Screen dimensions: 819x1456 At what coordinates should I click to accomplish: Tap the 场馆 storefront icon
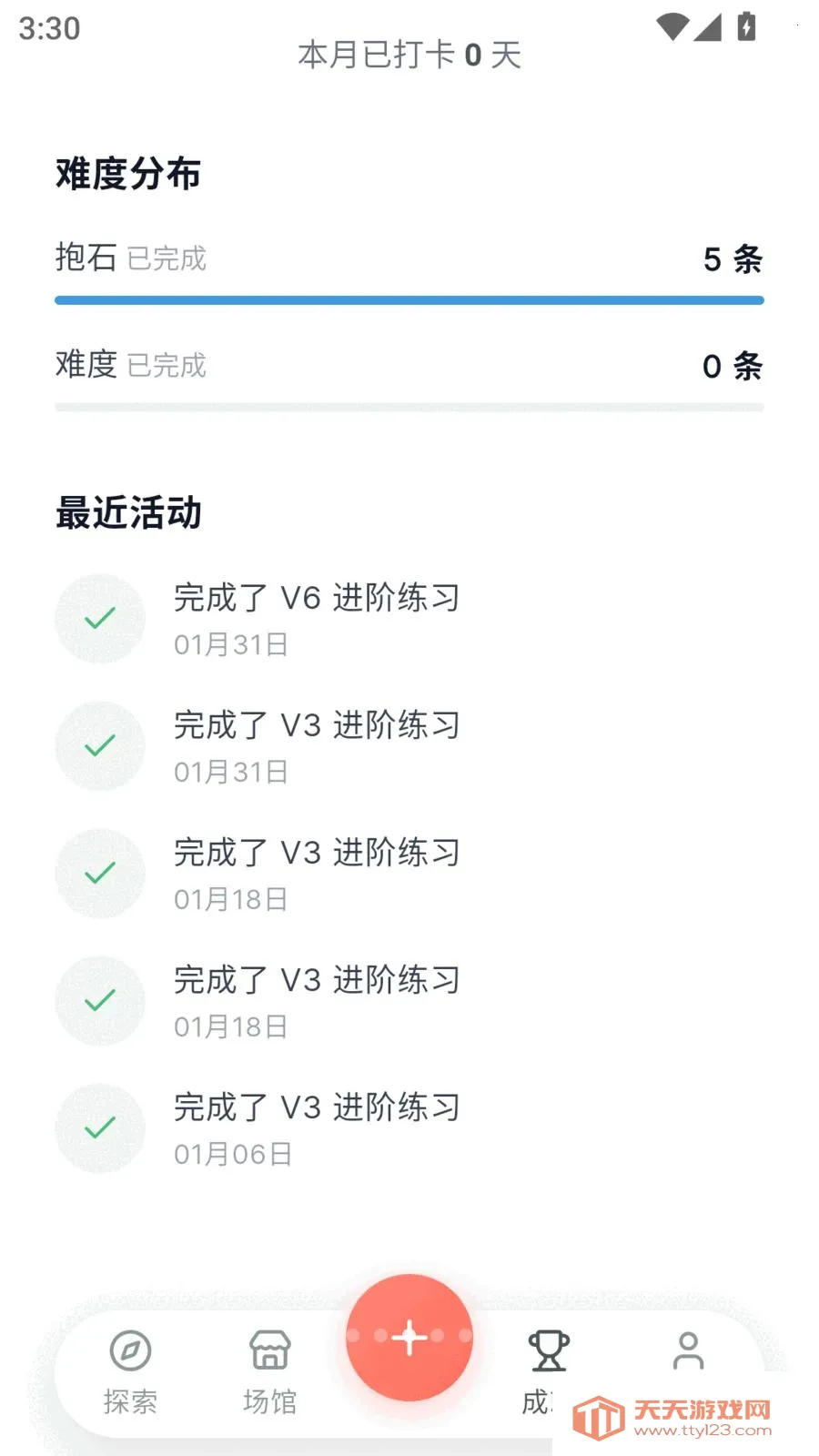[x=270, y=1350]
